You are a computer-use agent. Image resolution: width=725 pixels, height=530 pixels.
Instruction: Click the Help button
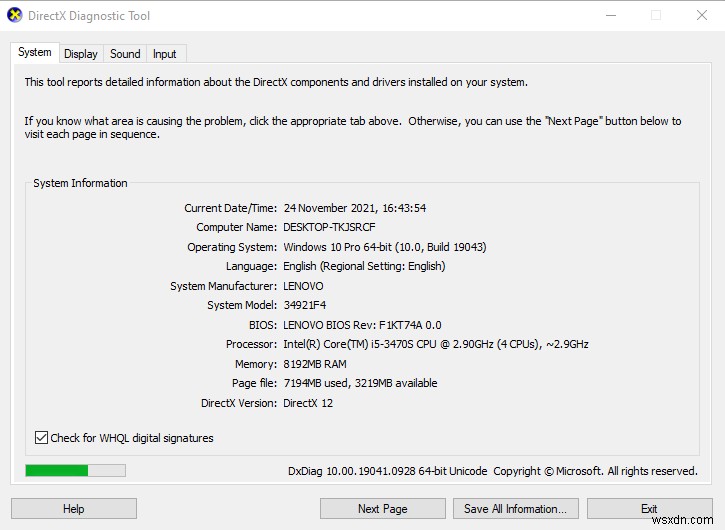74,509
